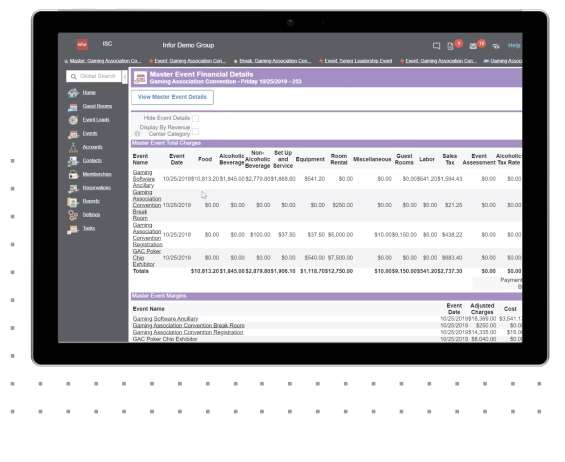The width and height of the screenshot is (565, 462).
Task: Open the document notifications icon with badge
Action: [450, 46]
